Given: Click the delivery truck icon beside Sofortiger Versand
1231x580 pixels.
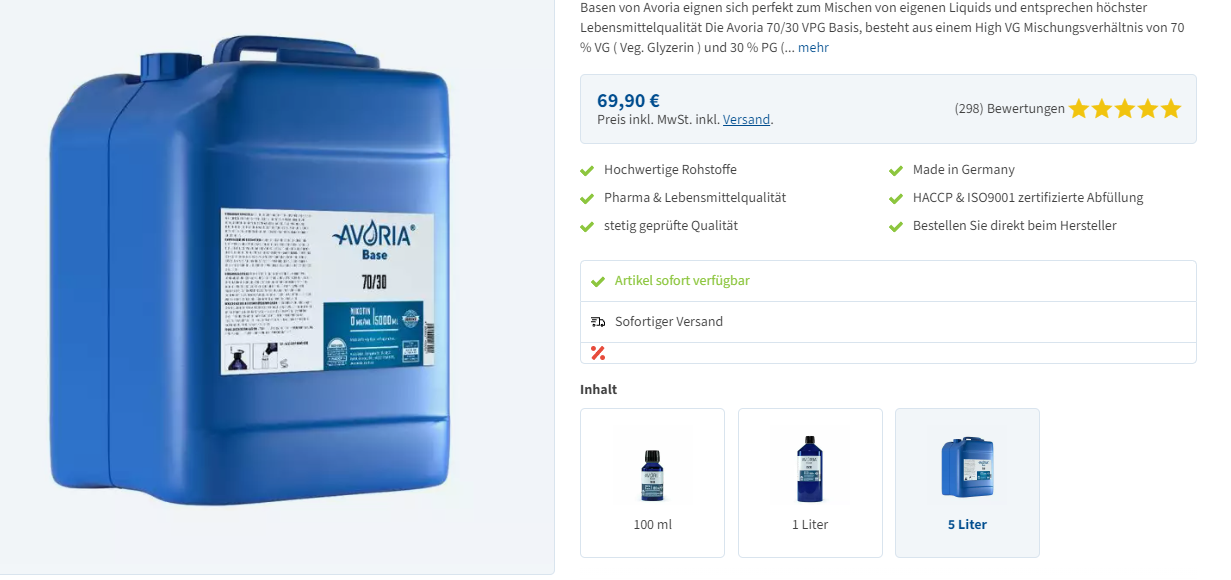Looking at the screenshot, I should [x=598, y=322].
